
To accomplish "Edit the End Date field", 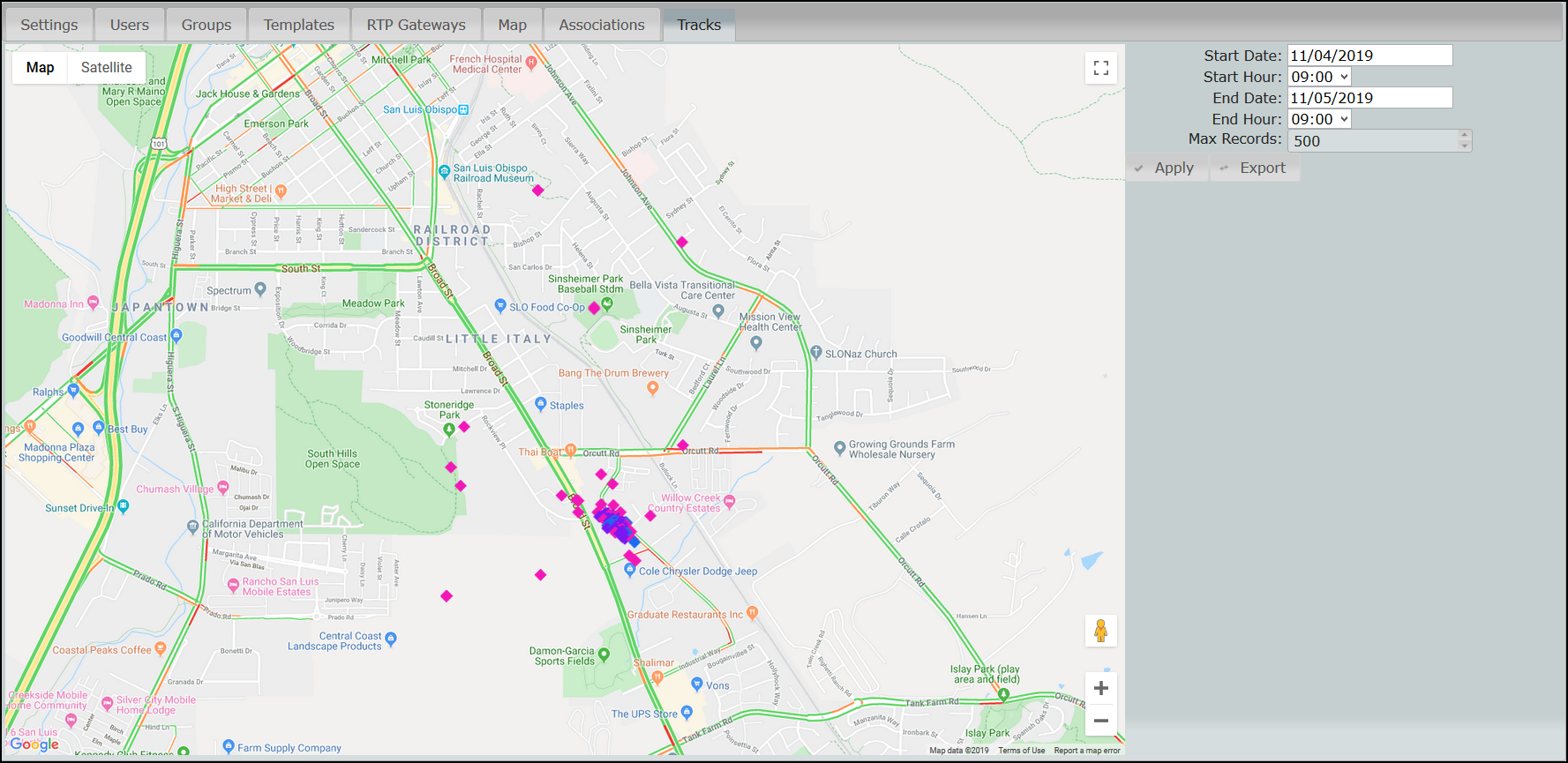I will click(1369, 98).
